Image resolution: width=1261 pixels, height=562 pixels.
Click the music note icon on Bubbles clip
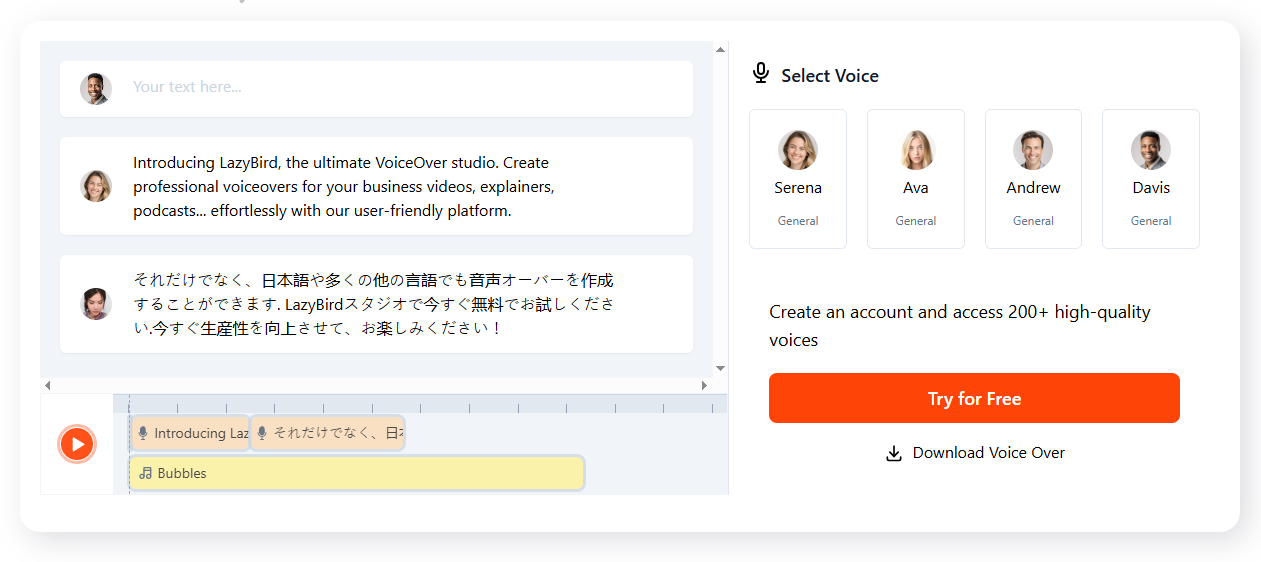[146, 473]
